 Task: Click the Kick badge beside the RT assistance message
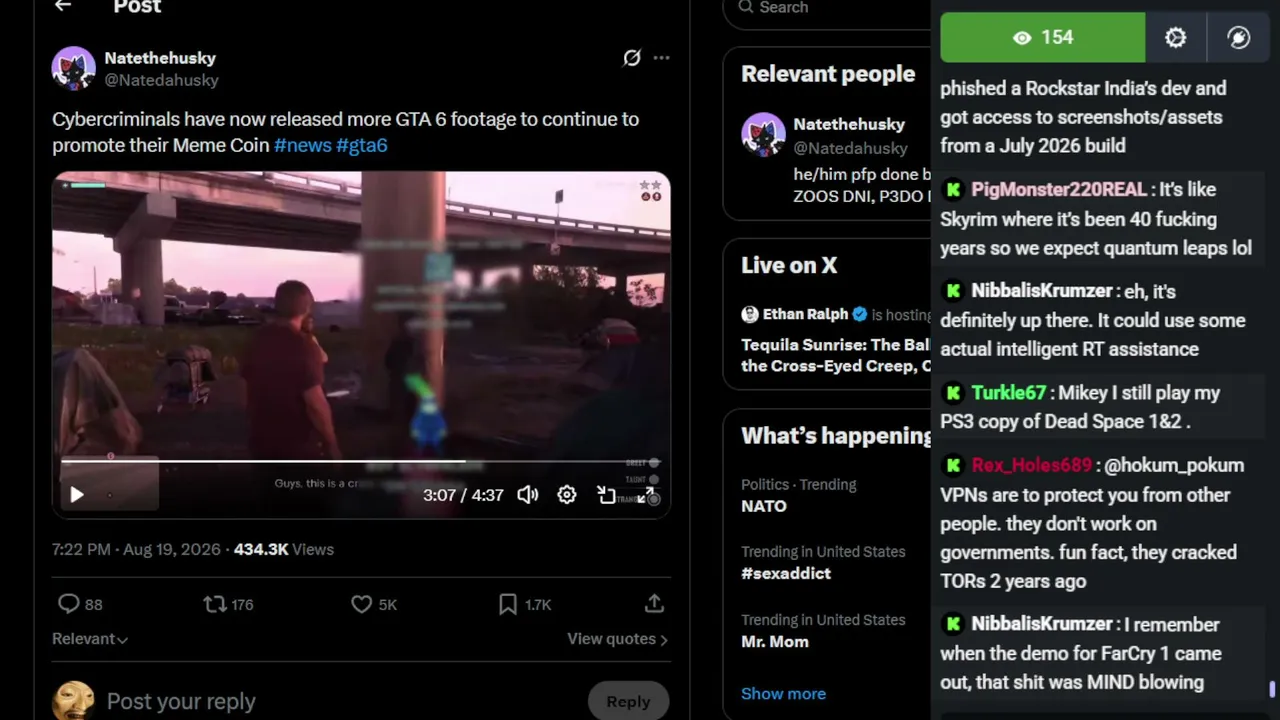(953, 291)
